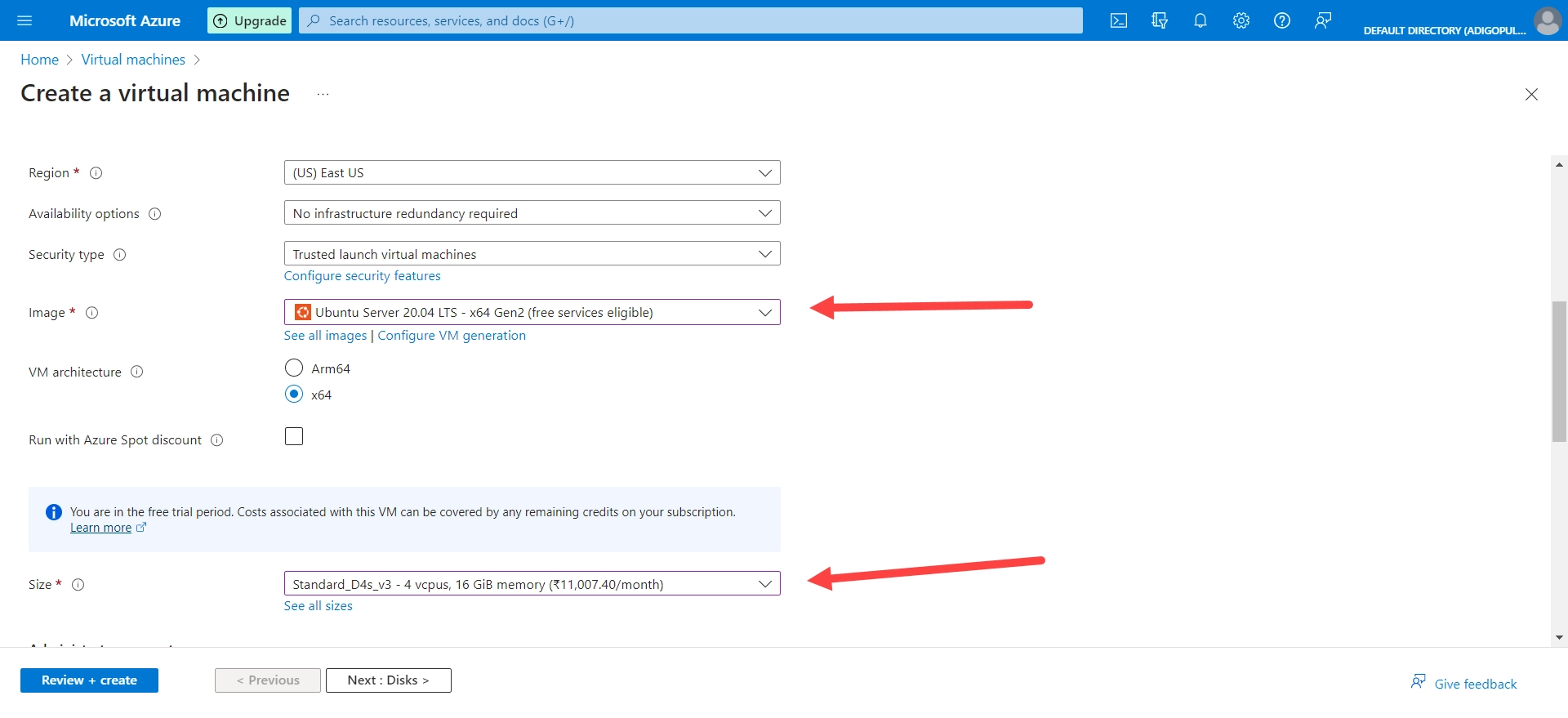
Task: Show notifications bell
Action: click(x=1200, y=20)
